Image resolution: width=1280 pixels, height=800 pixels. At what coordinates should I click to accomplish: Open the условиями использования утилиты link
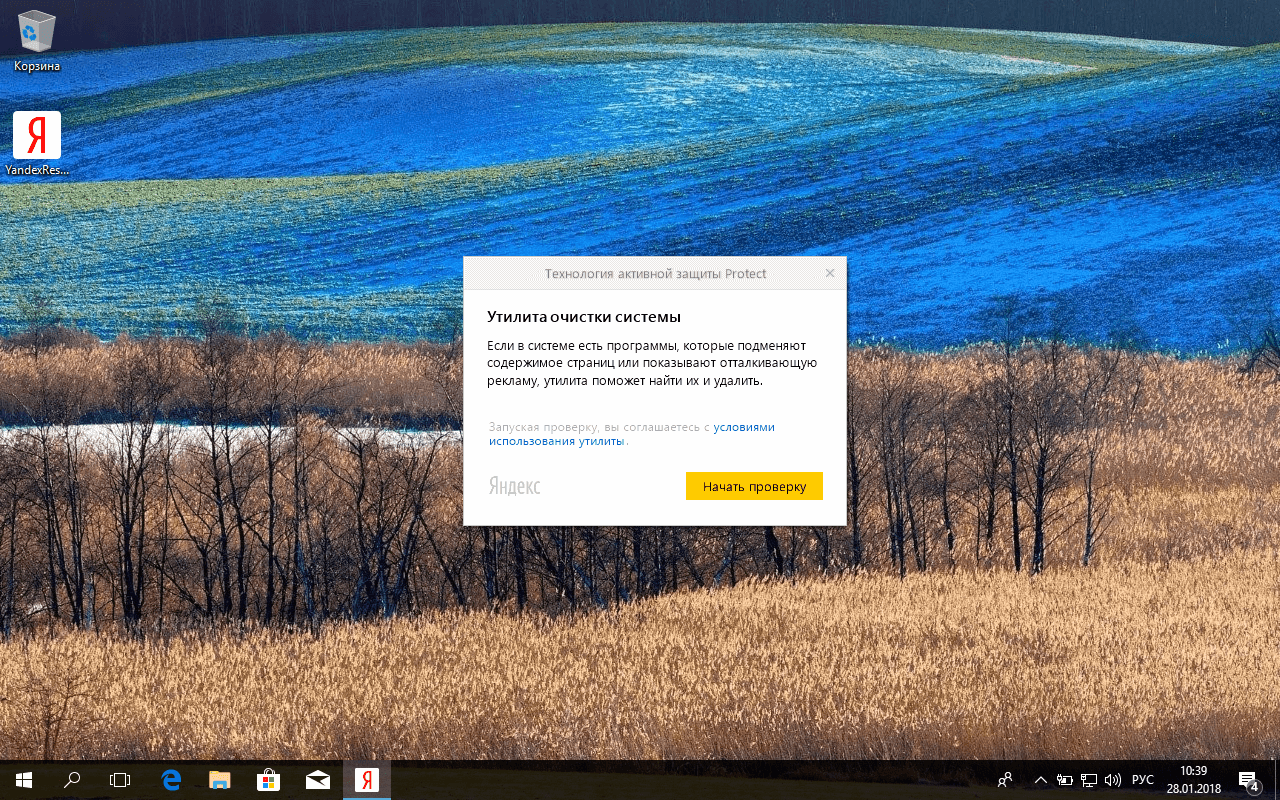pos(632,434)
